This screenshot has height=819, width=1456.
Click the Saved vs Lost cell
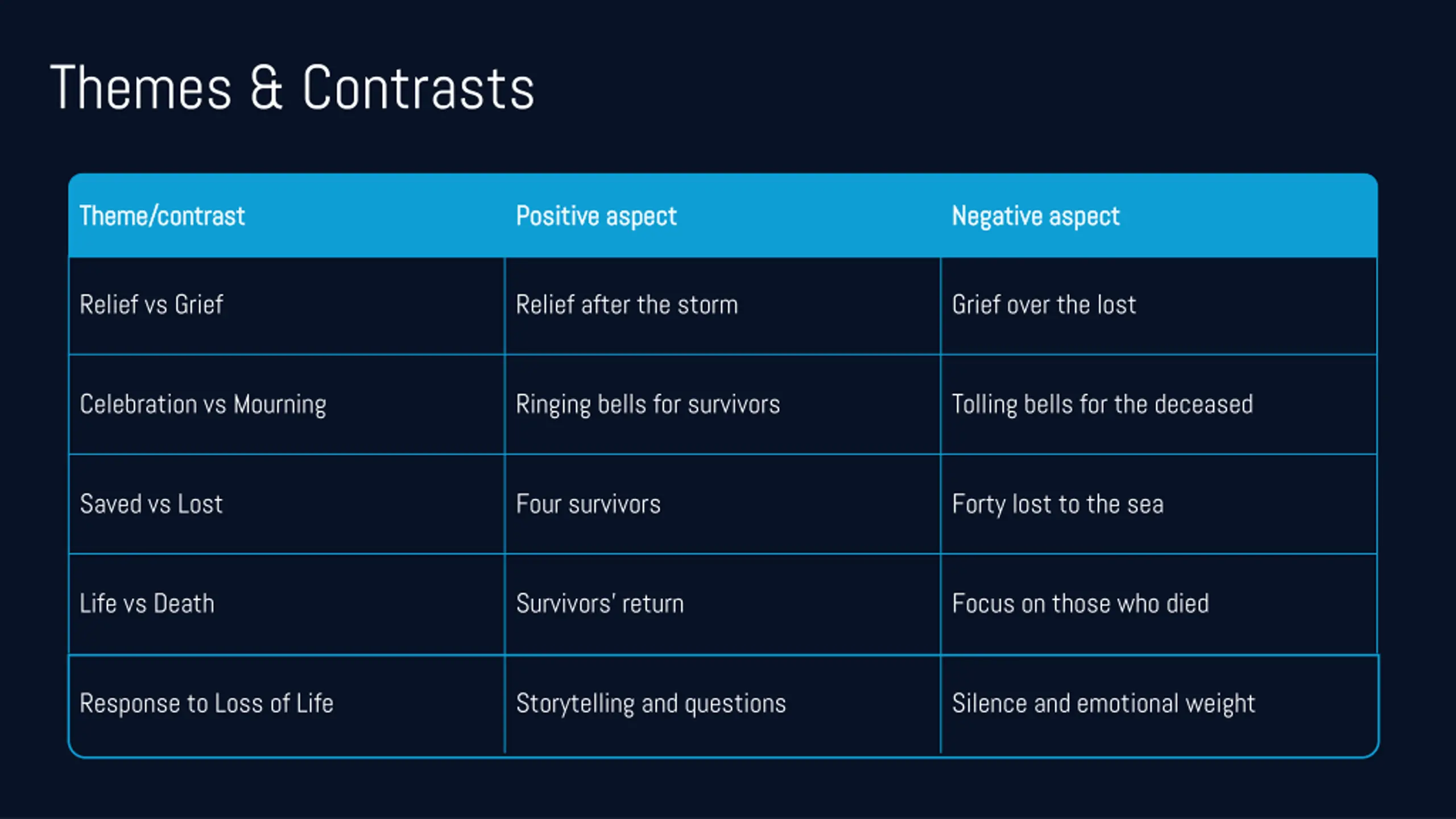pos(287,504)
